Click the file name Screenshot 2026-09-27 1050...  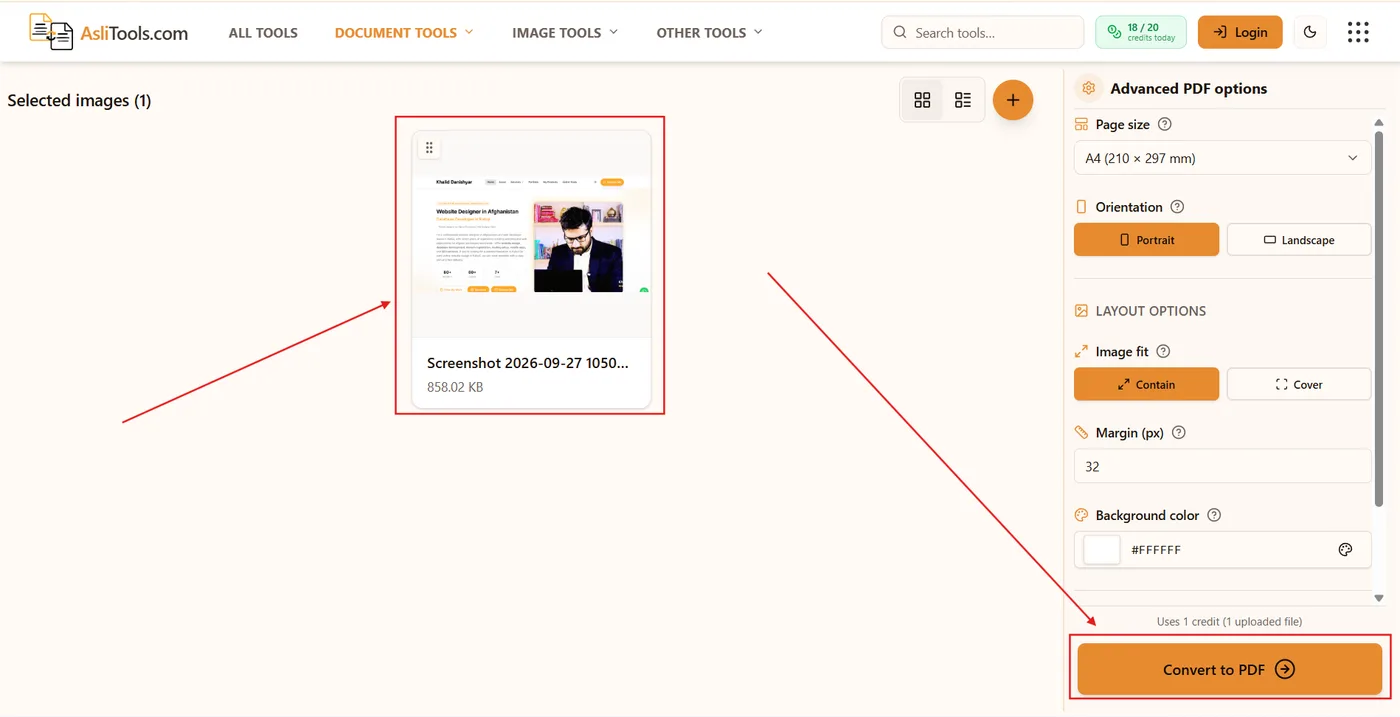pyautogui.click(x=528, y=363)
